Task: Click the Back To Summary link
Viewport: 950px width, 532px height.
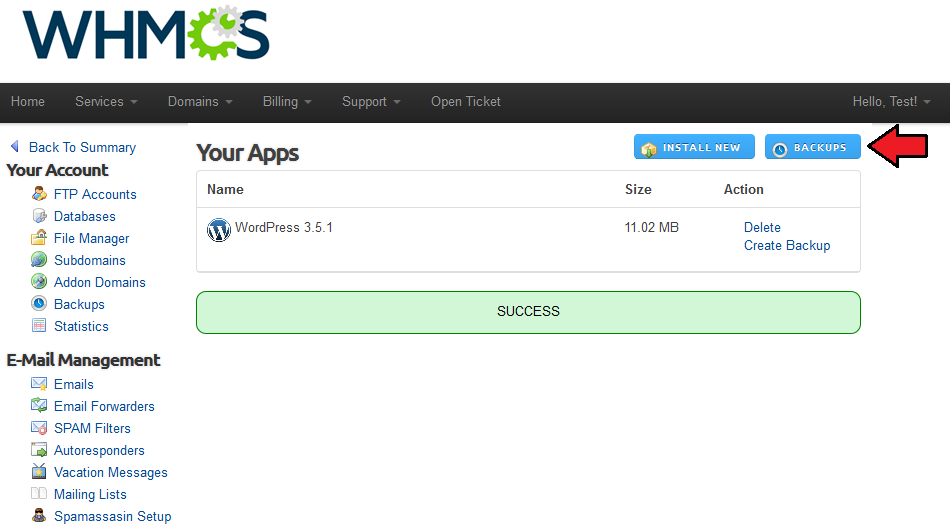Action: [82, 147]
